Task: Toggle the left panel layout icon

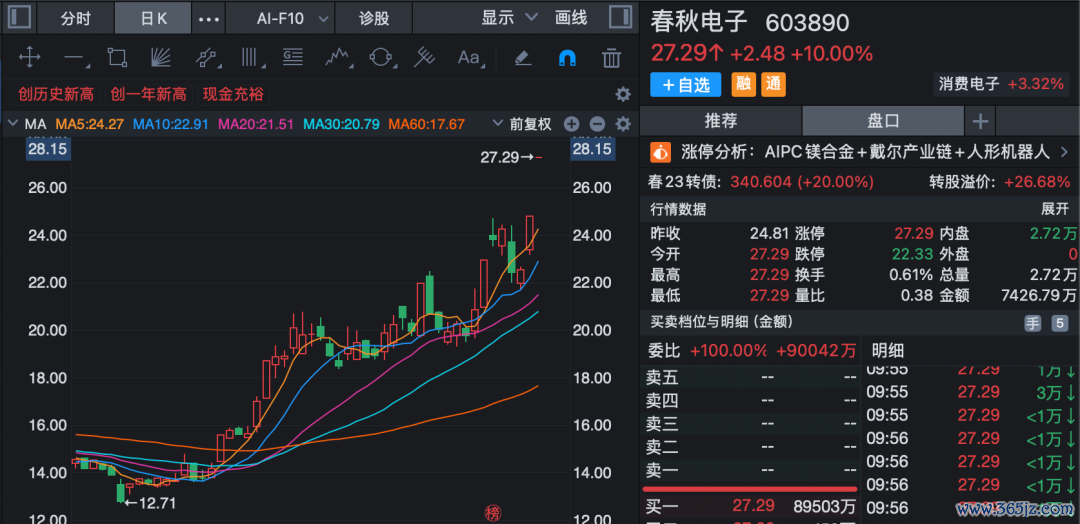Action: (x=19, y=17)
